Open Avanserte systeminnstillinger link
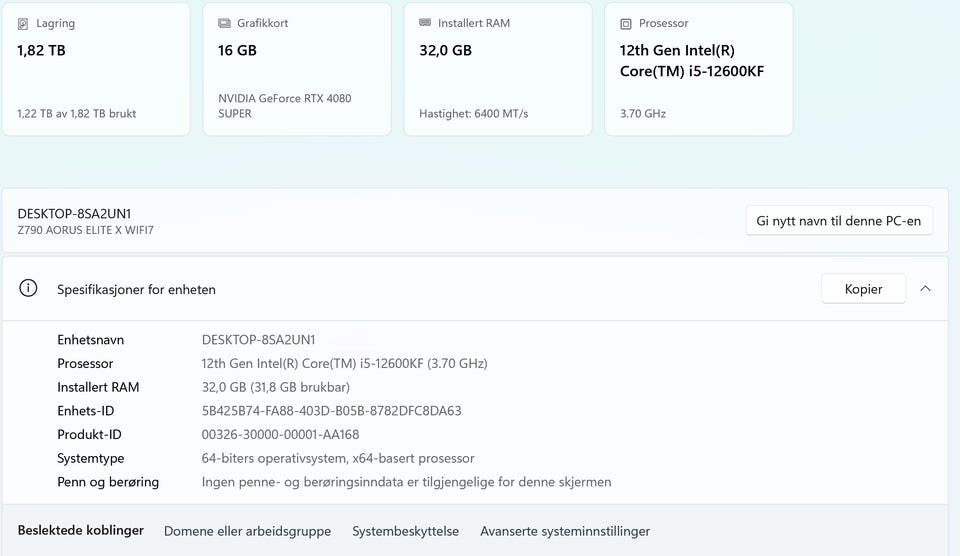 pyautogui.click(x=565, y=531)
